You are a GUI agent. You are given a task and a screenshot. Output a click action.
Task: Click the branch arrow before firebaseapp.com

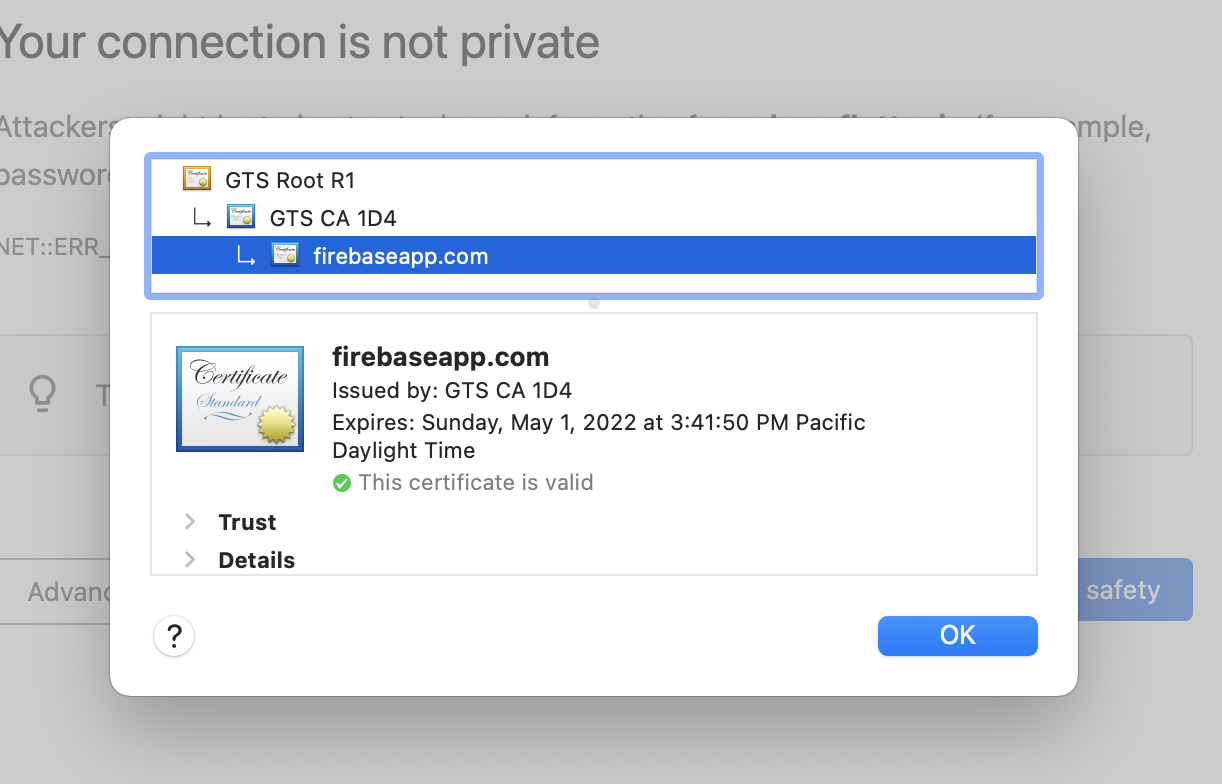(246, 256)
